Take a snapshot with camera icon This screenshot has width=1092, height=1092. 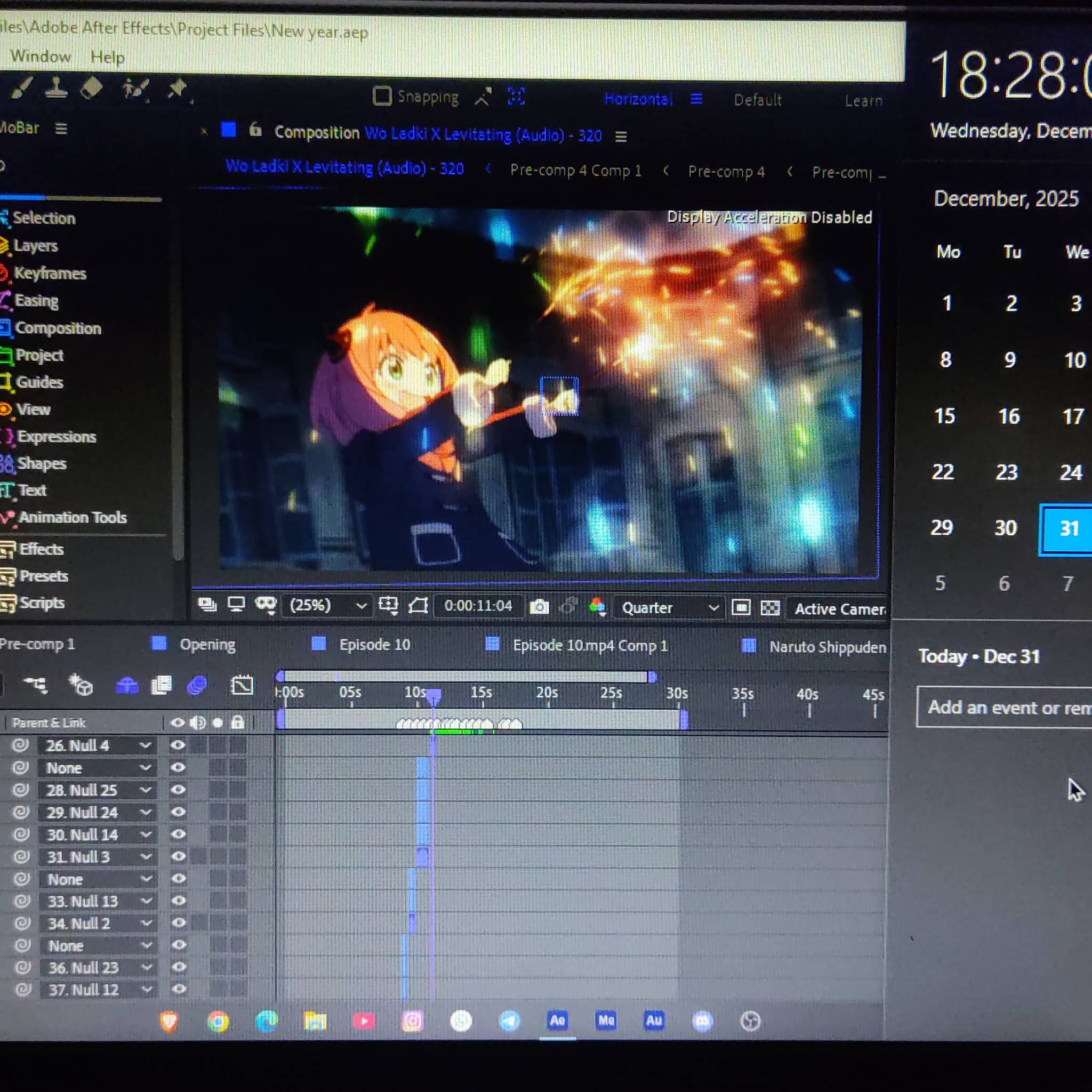pos(539,607)
